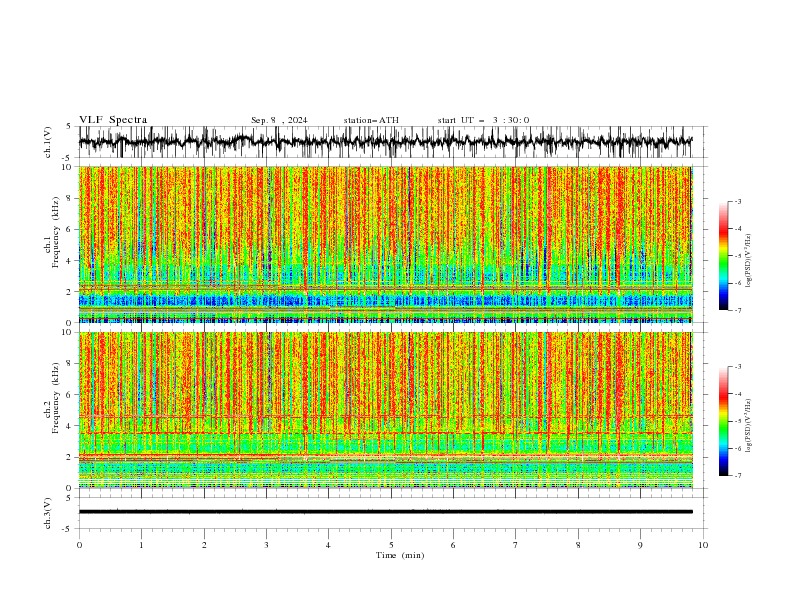Click time axis tick label "7"
This screenshot has width=792, height=612.
[x=516, y=545]
